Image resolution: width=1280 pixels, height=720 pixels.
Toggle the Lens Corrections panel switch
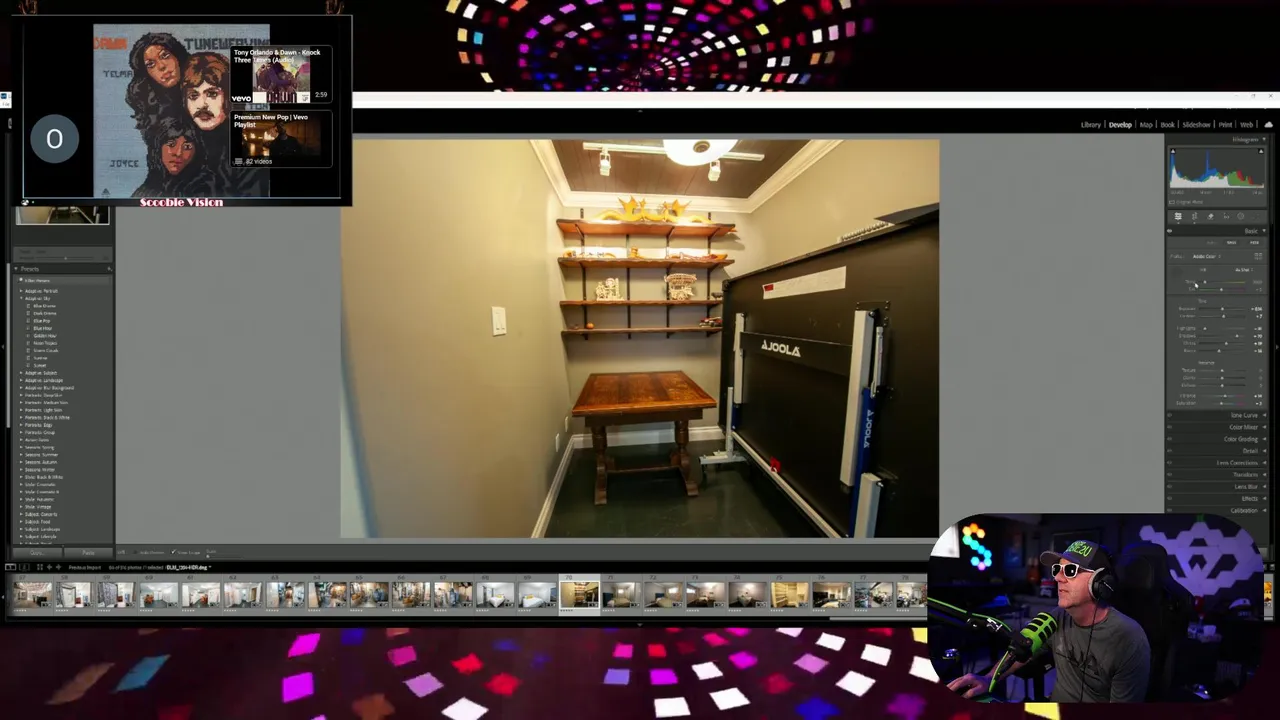[x=1169, y=463]
